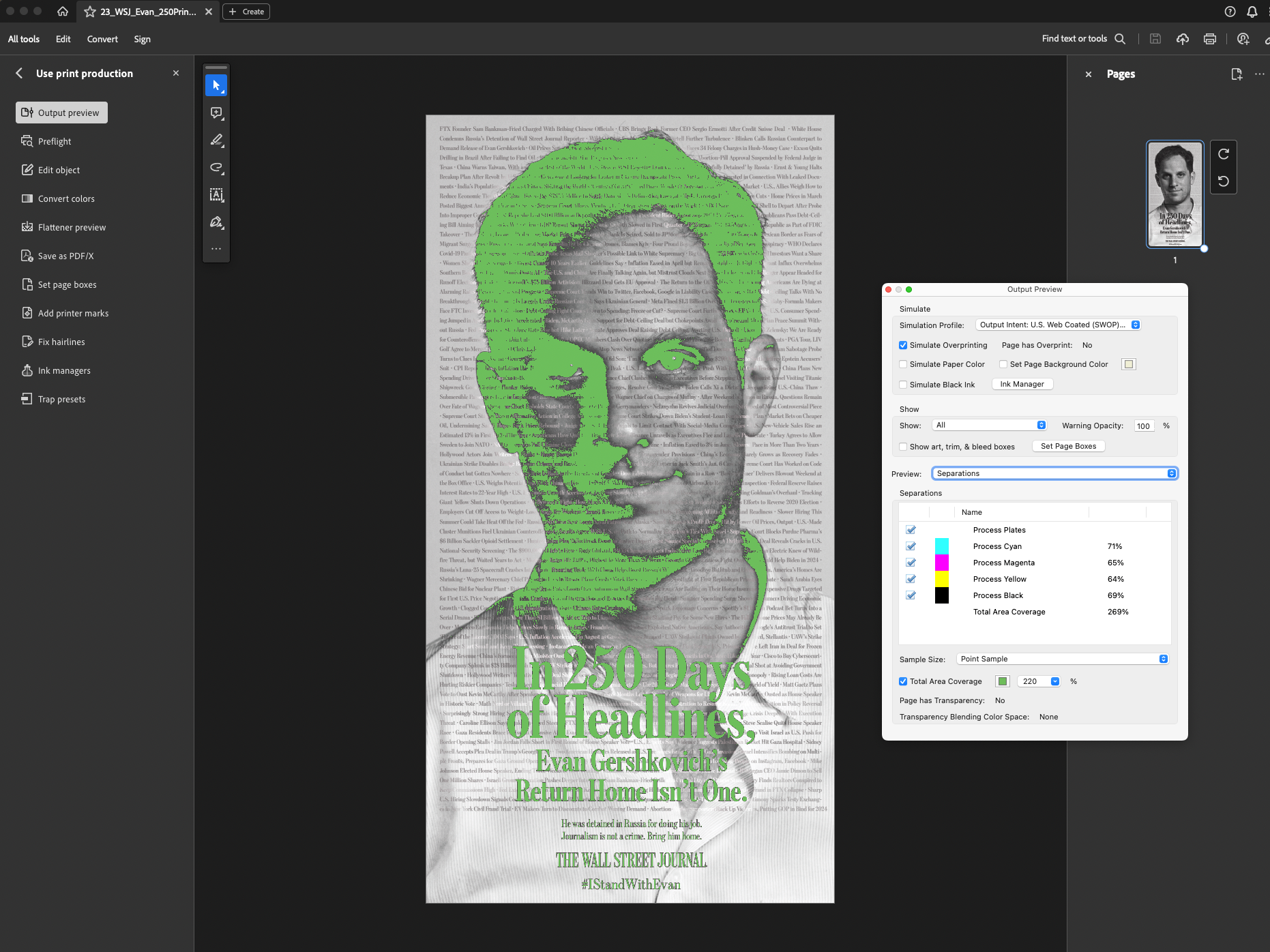Pick the freehand draw loop tool
Viewport: 1270px width, 952px height.
216,167
